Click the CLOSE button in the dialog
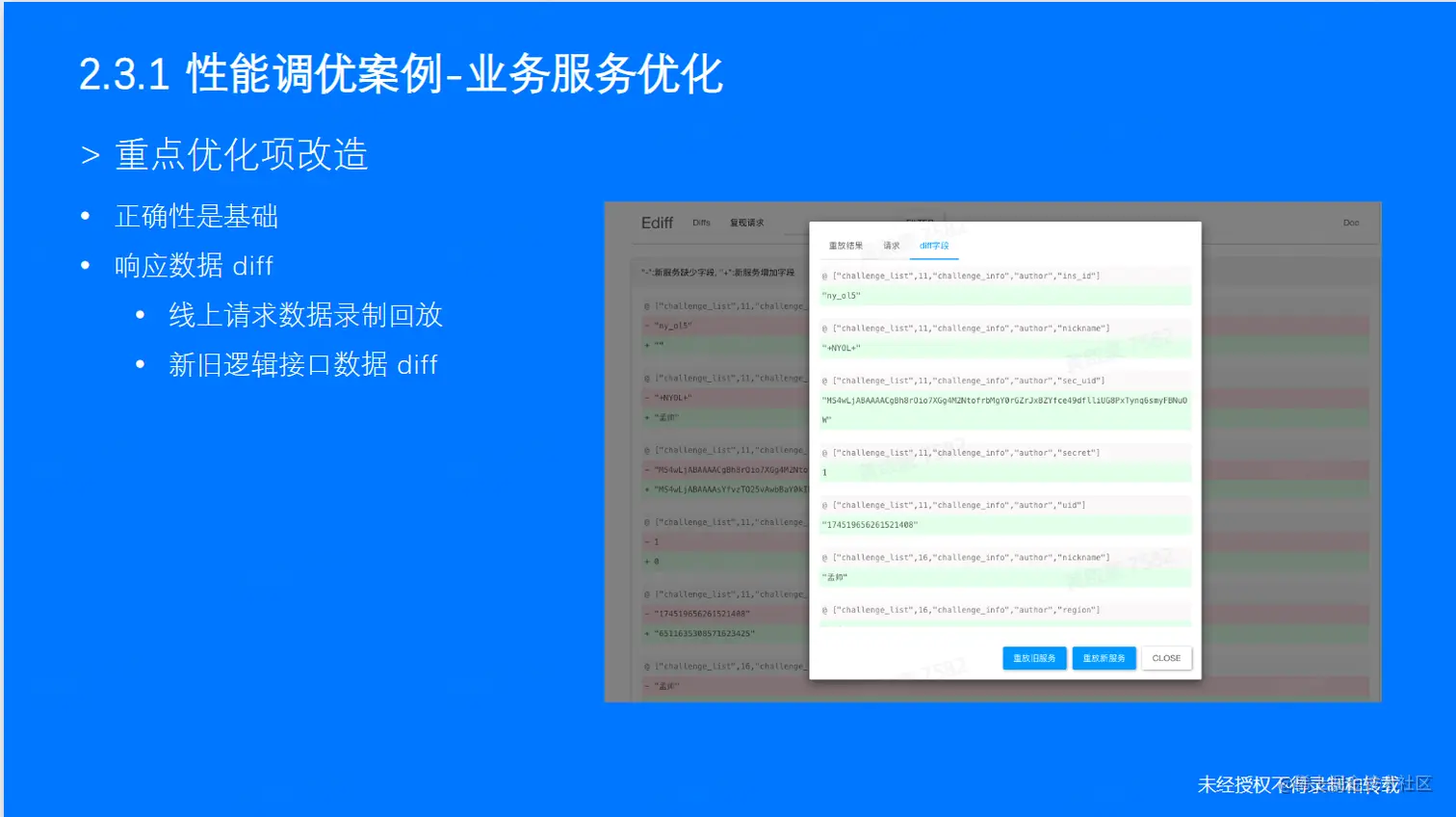 click(1166, 658)
